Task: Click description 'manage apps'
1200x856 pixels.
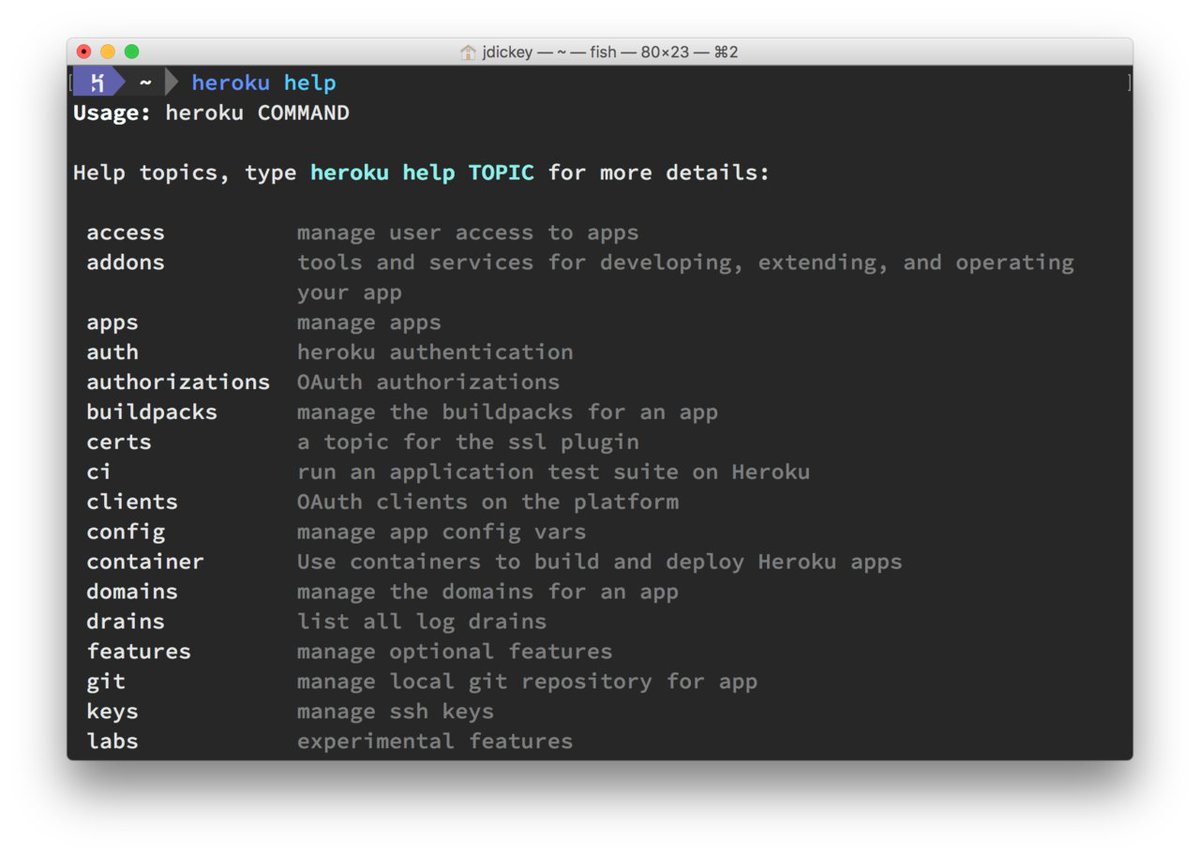Action: 369,323
